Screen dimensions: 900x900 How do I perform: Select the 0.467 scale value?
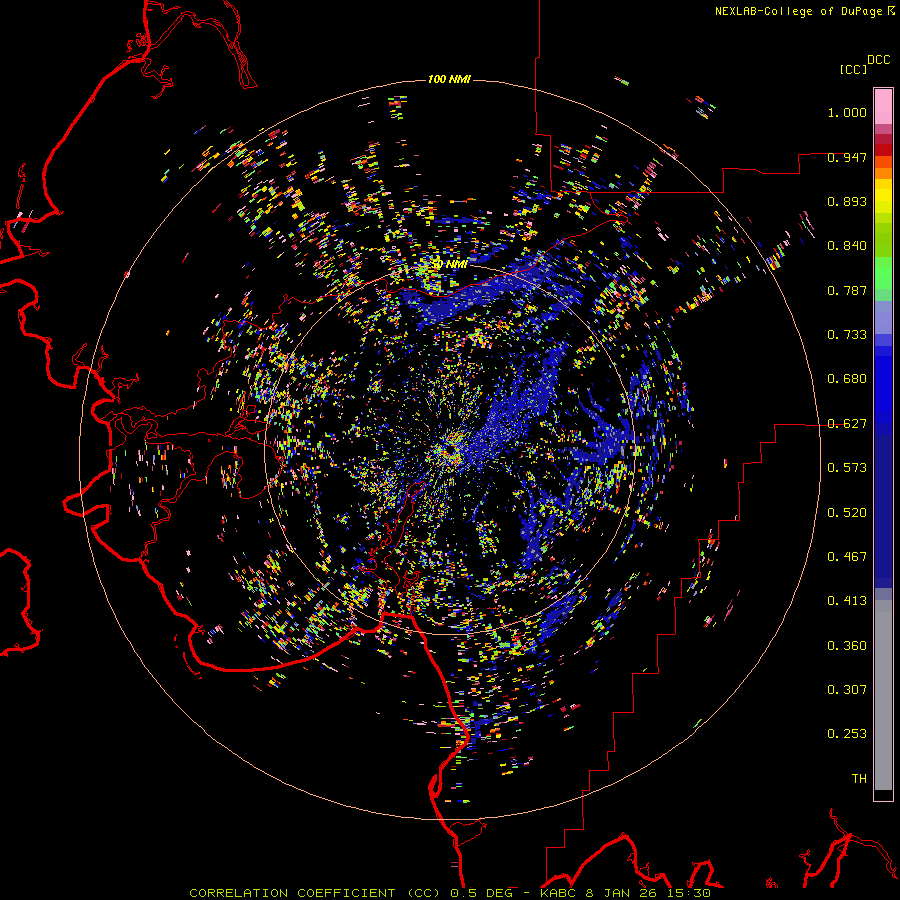847,557
